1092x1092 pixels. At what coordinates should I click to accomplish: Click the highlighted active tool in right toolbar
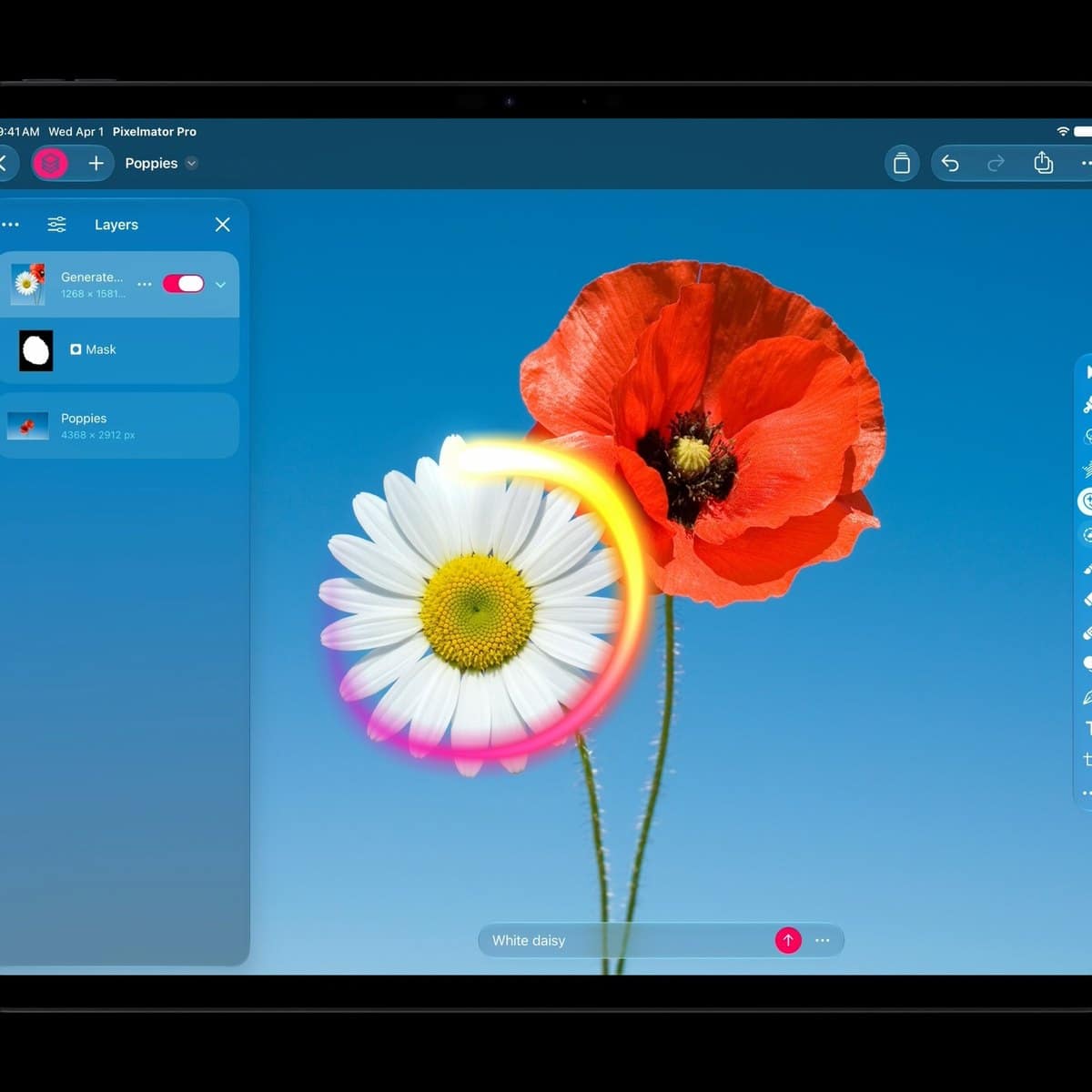1085,501
